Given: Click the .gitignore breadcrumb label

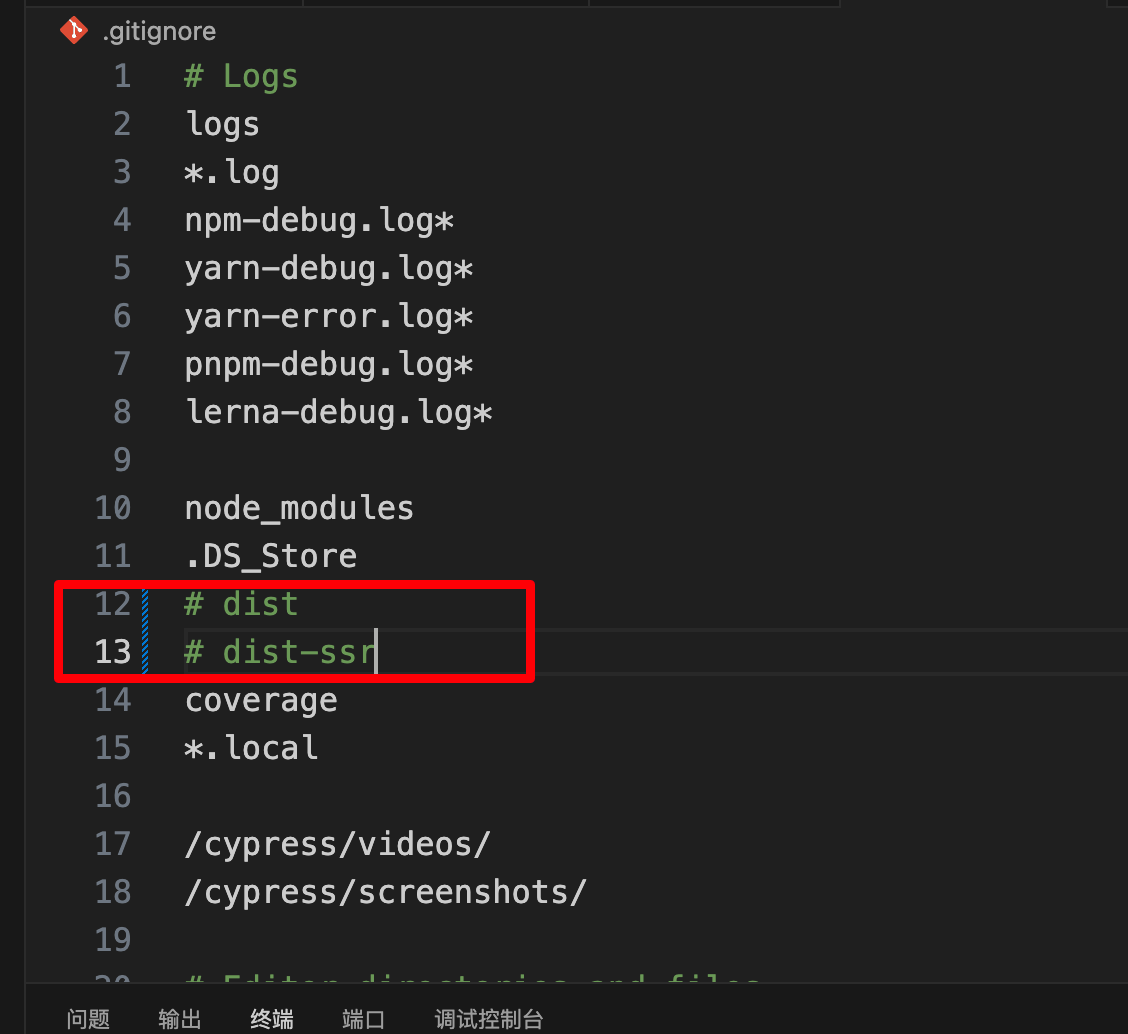Looking at the screenshot, I should click(x=159, y=32).
